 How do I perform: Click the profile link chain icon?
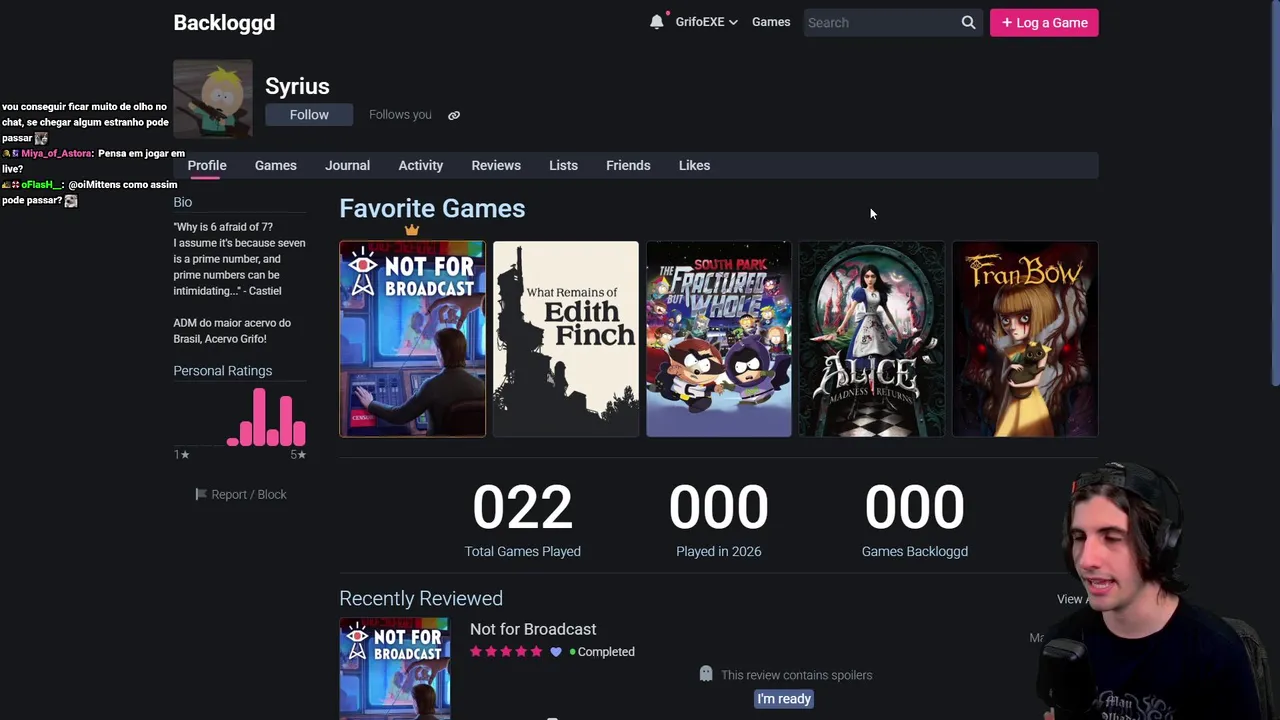[454, 115]
